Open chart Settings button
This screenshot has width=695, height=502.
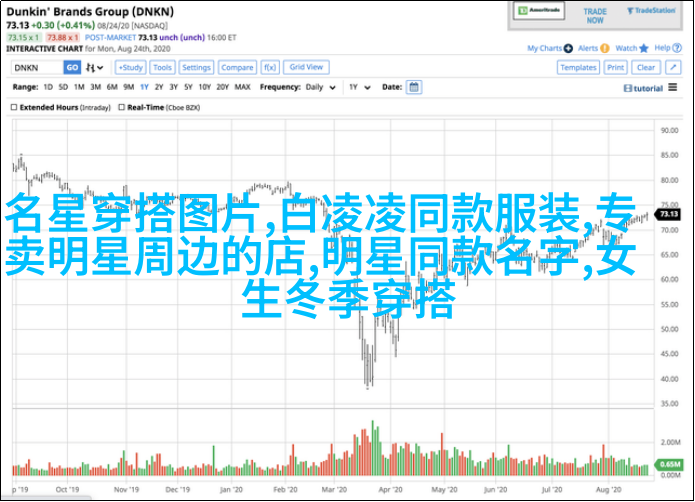coord(196,67)
